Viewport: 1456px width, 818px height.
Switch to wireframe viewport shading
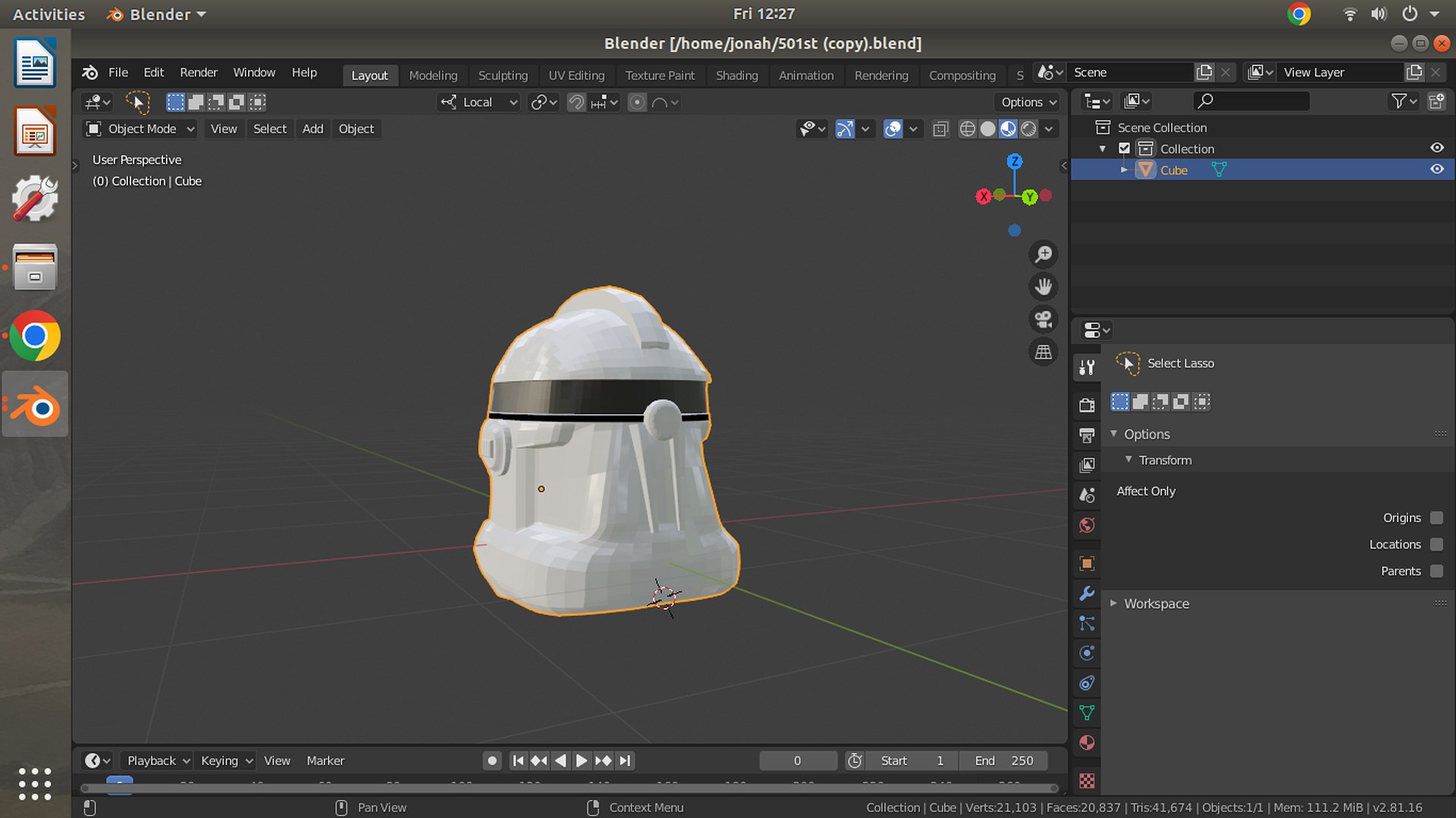click(968, 129)
